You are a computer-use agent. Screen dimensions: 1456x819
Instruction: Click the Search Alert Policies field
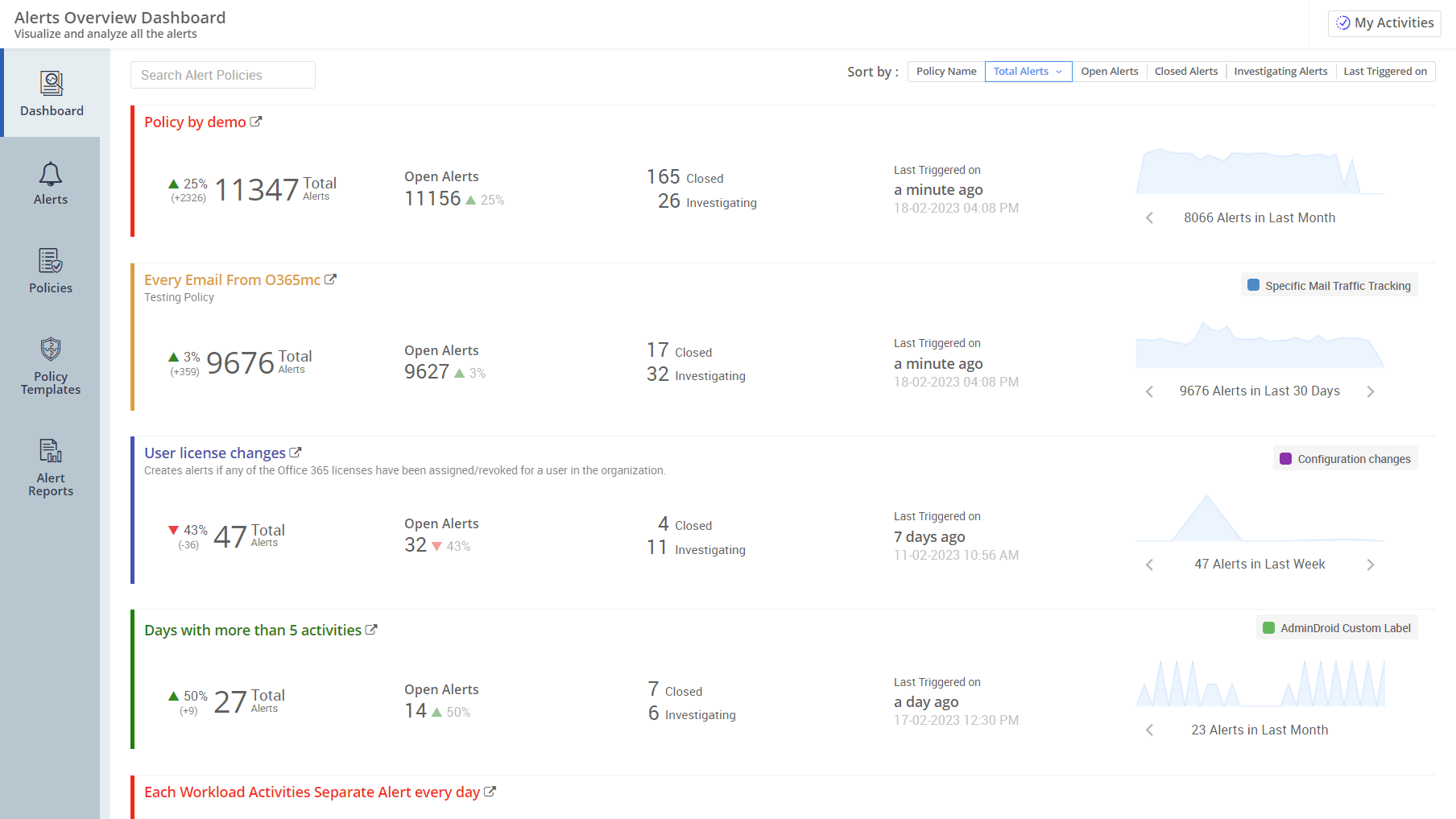tap(222, 75)
